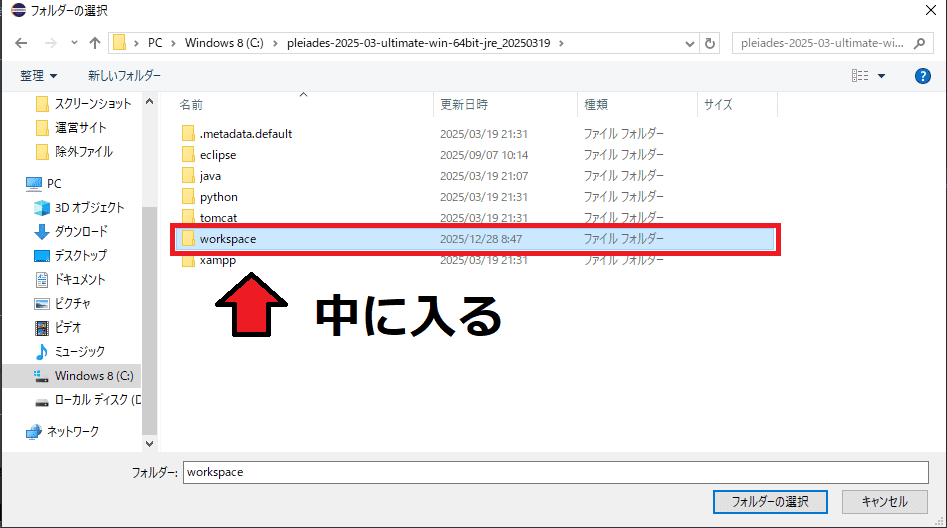
Task: Click the navigation pane scrollbar down arrow
Action: (x=150, y=442)
